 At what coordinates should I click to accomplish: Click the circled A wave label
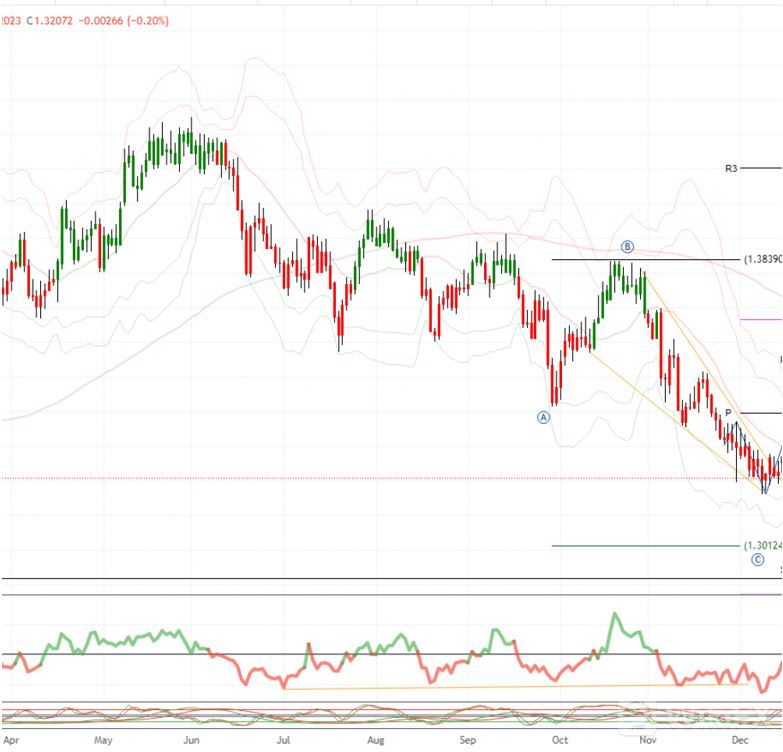tap(544, 417)
